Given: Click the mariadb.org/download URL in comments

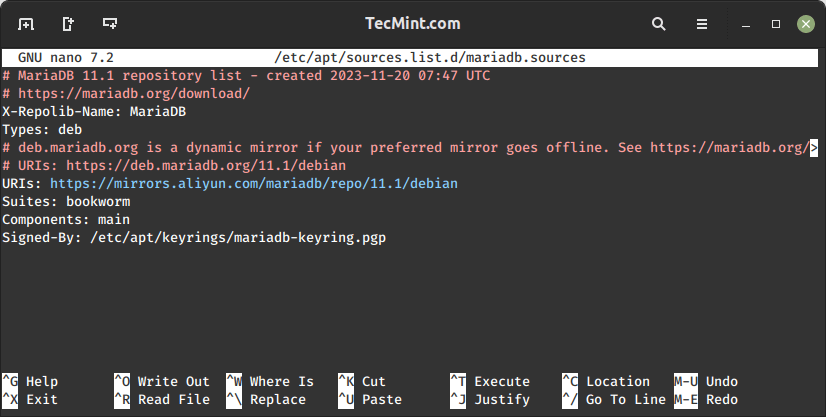Looking at the screenshot, I should tap(134, 93).
